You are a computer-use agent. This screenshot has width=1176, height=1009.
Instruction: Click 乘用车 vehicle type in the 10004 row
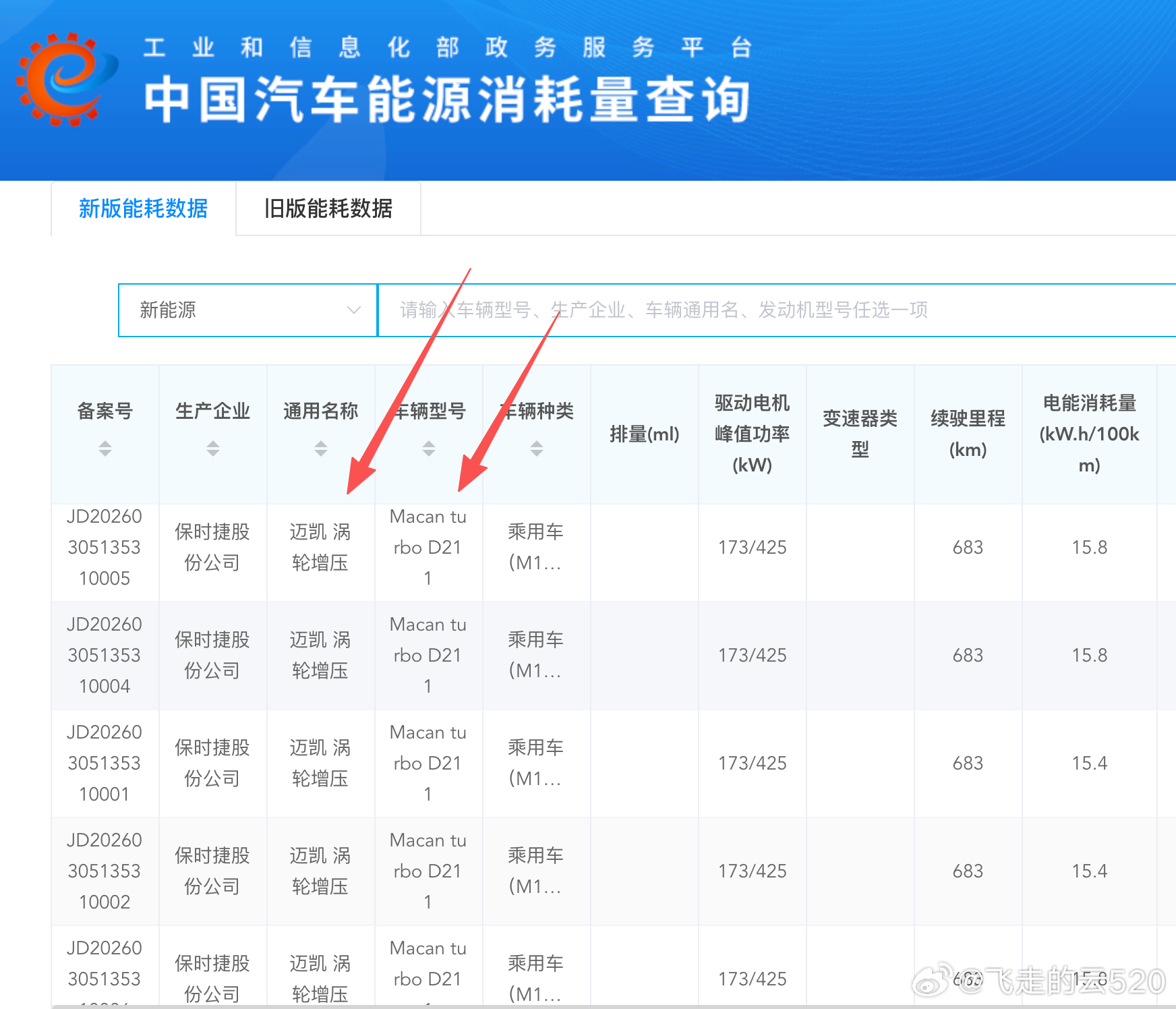point(536,655)
